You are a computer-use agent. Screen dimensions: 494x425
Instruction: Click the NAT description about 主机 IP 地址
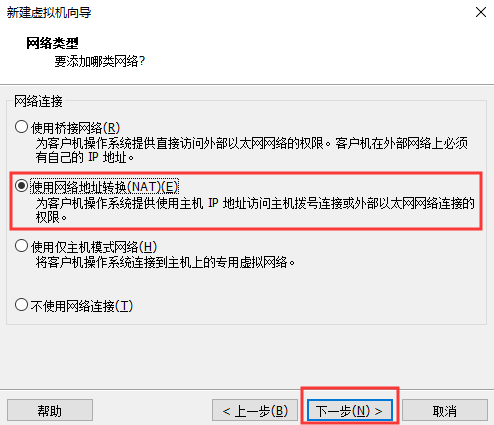pyautogui.click(x=255, y=210)
